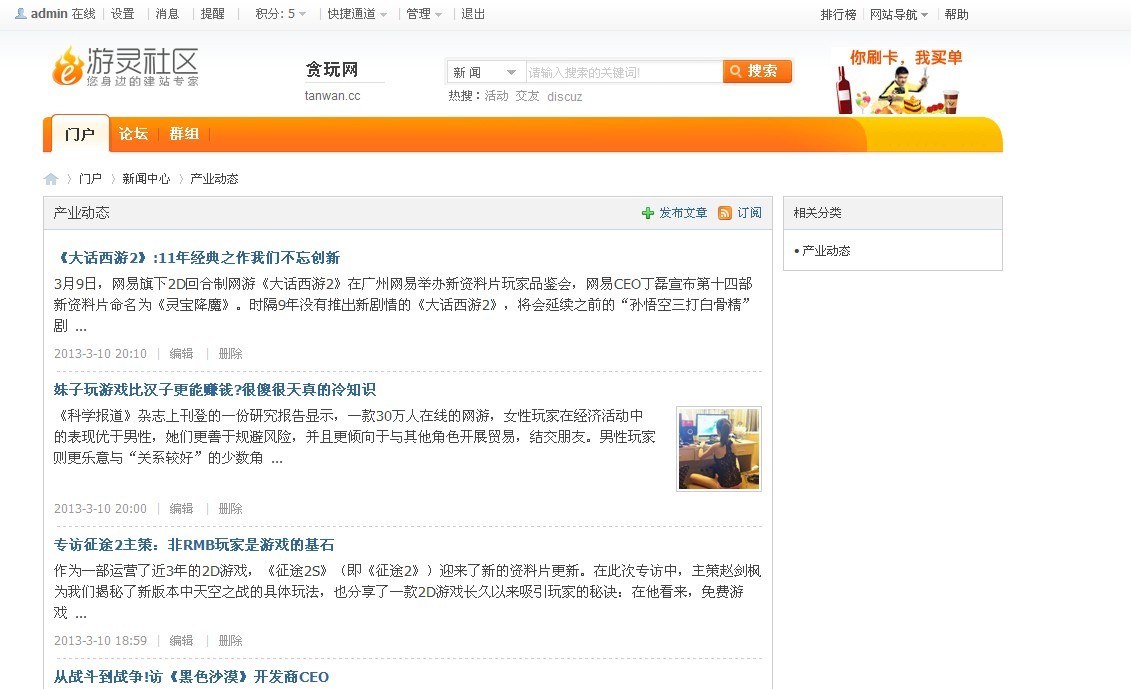Click 新闻中心 in the breadcrumb

click(146, 179)
